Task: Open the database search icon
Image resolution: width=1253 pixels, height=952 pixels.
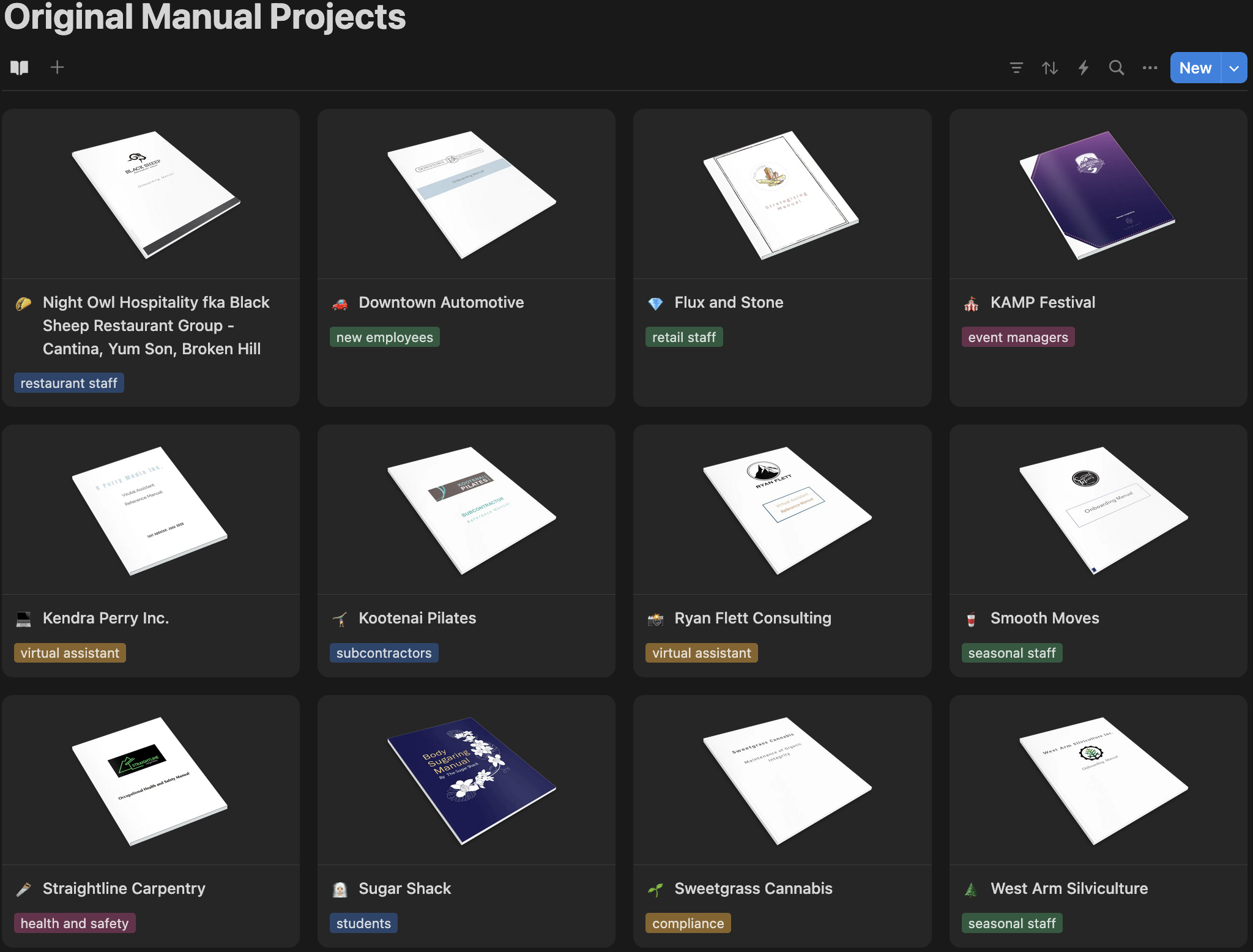Action: point(1117,68)
